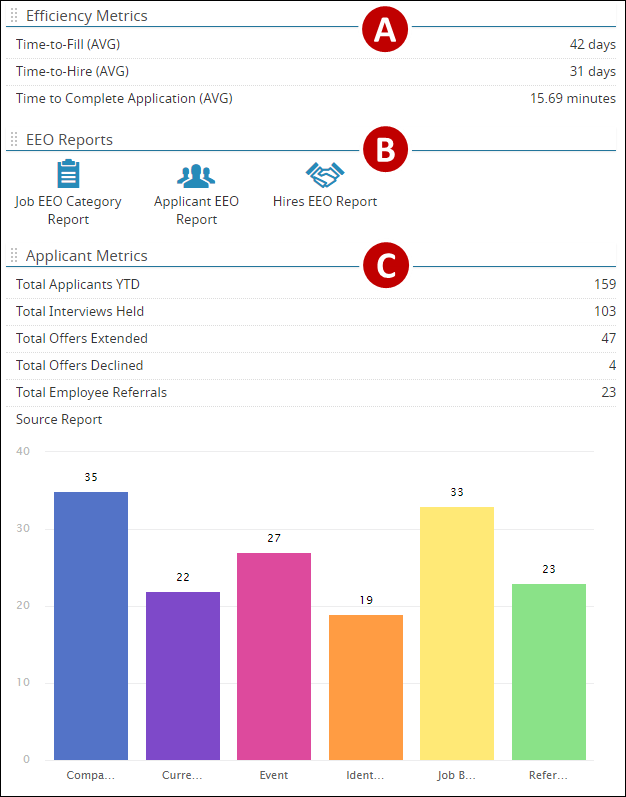Image resolution: width=626 pixels, height=797 pixels.
Task: Grab the EEO Reports drag handle
Action: click(x=14, y=139)
